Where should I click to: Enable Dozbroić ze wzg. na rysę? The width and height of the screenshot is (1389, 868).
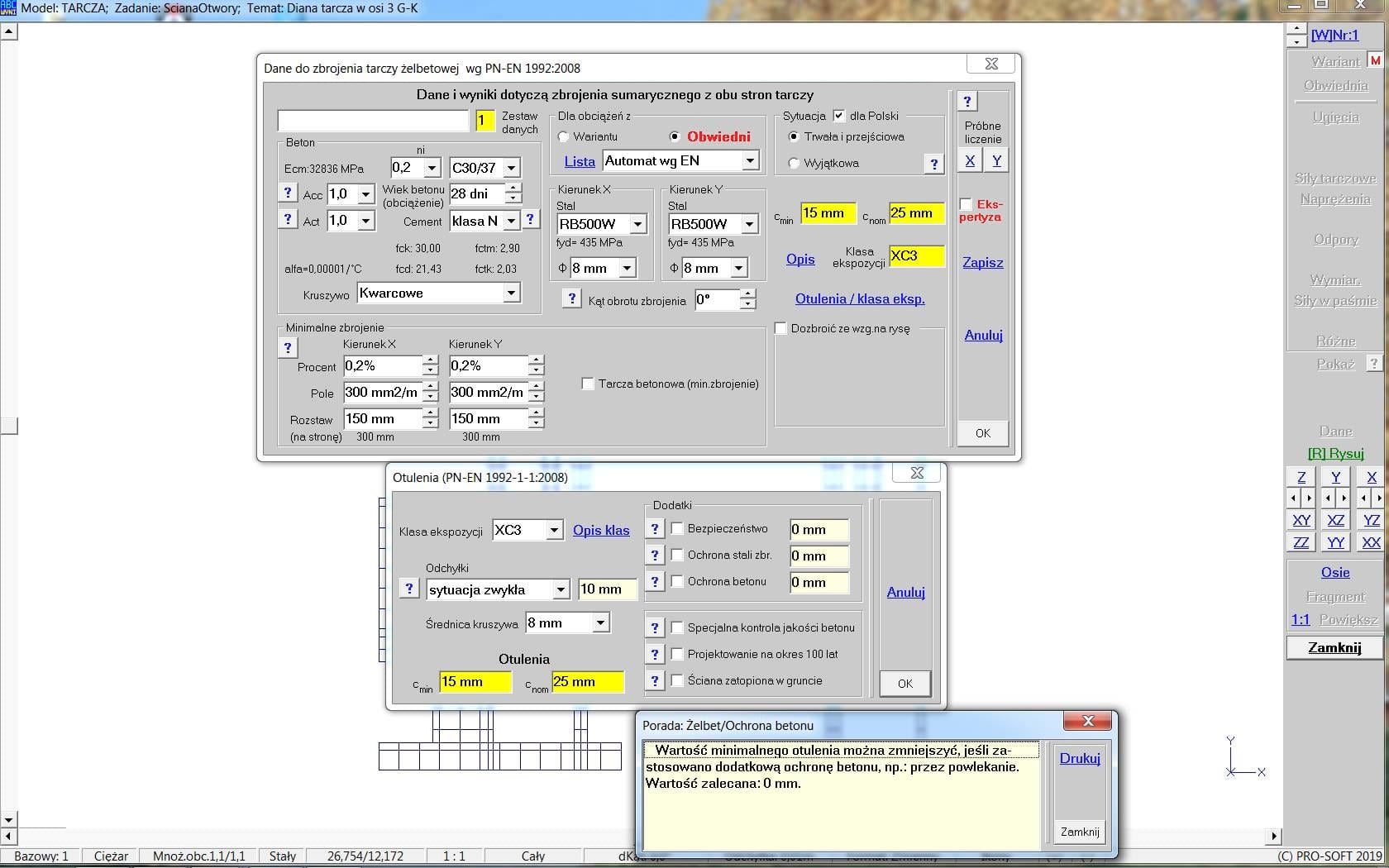pyautogui.click(x=780, y=328)
